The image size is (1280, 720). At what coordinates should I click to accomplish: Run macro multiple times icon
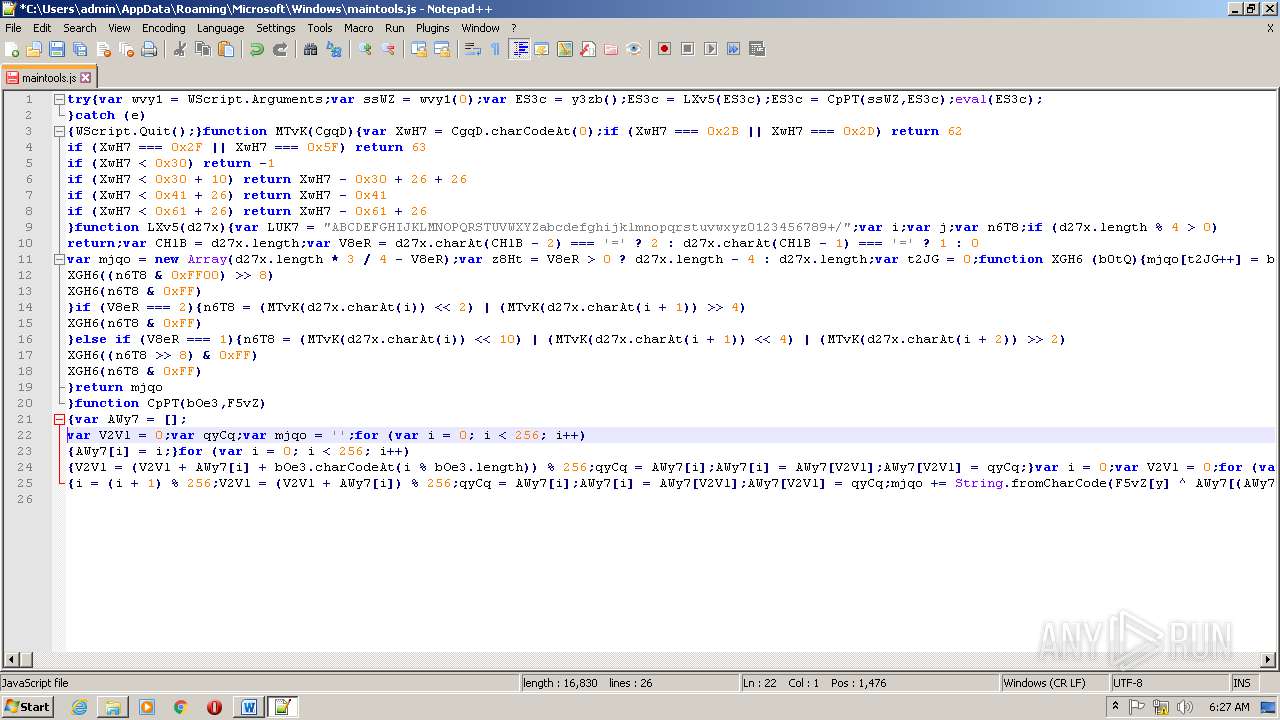pos(733,49)
